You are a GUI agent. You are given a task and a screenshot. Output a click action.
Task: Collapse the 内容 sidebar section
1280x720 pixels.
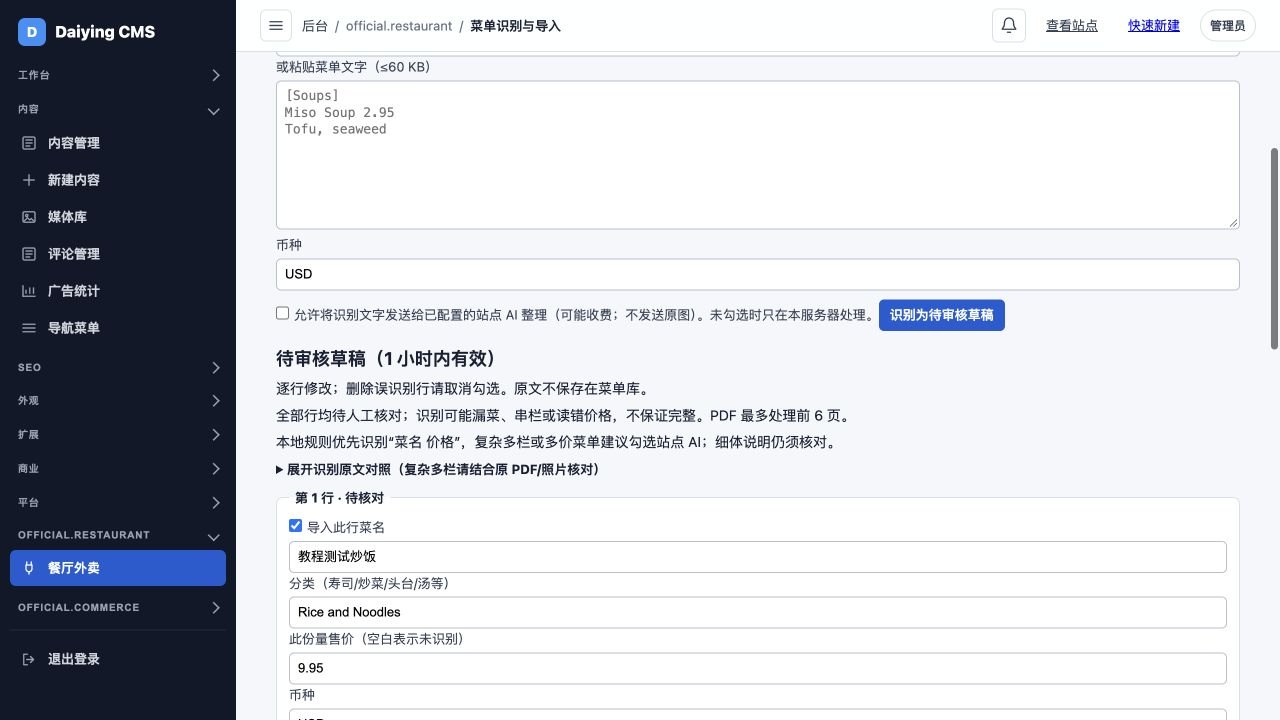118,110
